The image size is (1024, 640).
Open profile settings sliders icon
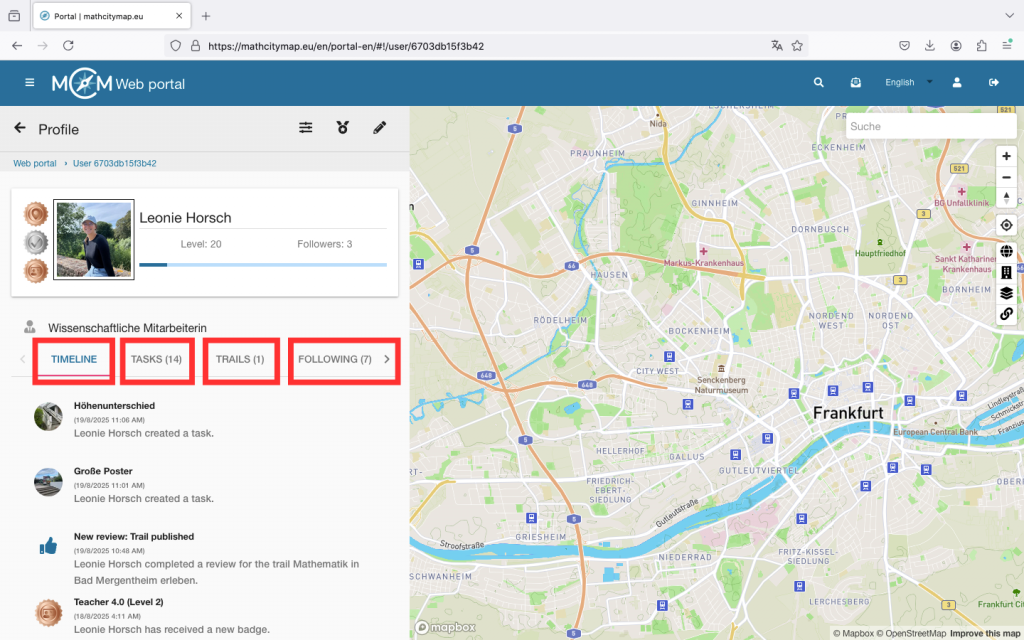pos(306,128)
